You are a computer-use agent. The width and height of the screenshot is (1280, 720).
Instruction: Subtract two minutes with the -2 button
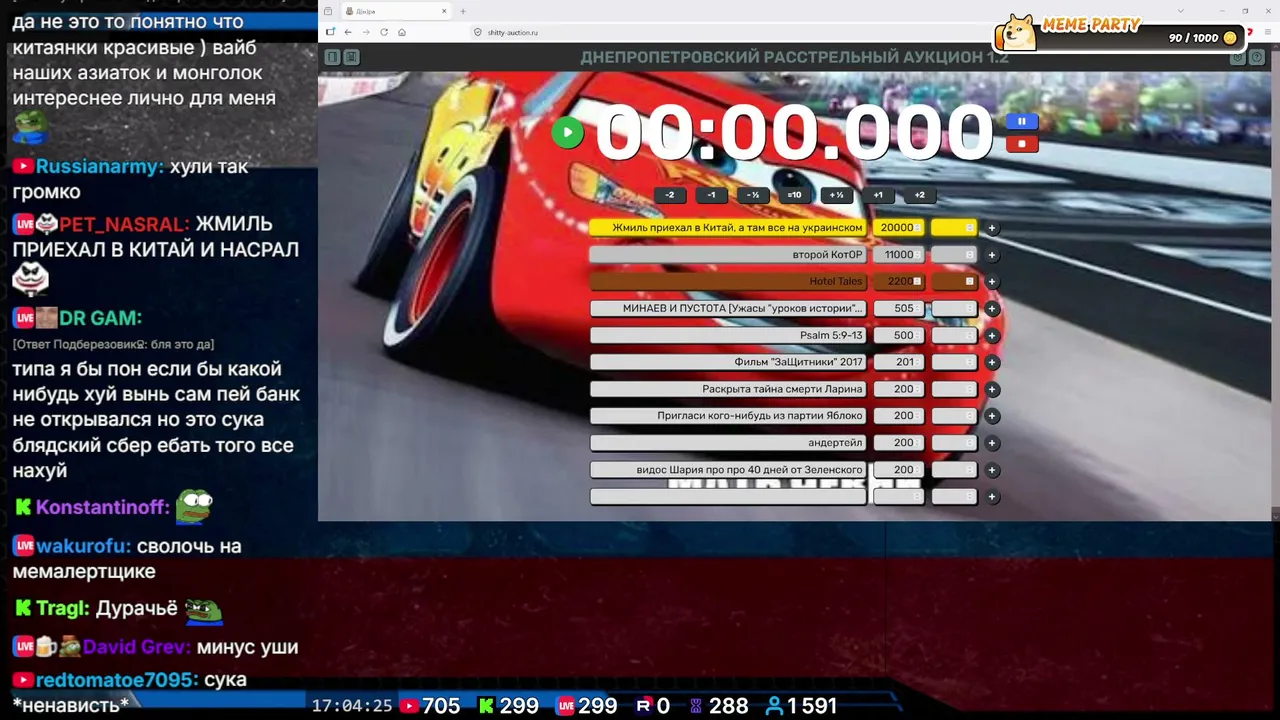tap(670, 195)
